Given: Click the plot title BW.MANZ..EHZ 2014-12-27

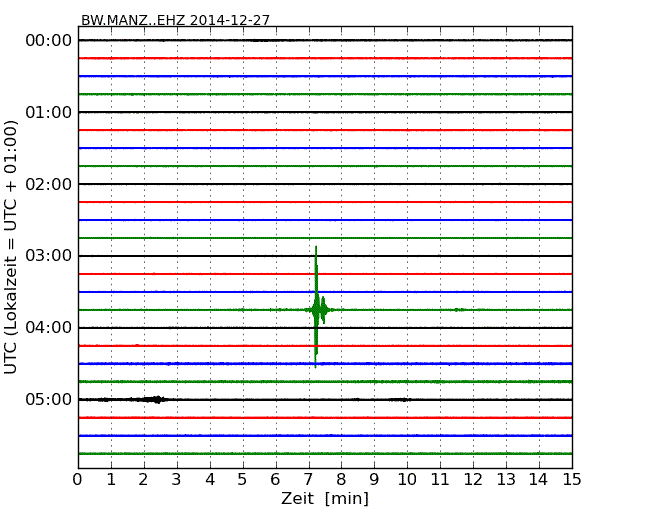Looking at the screenshot, I should click(175, 20).
